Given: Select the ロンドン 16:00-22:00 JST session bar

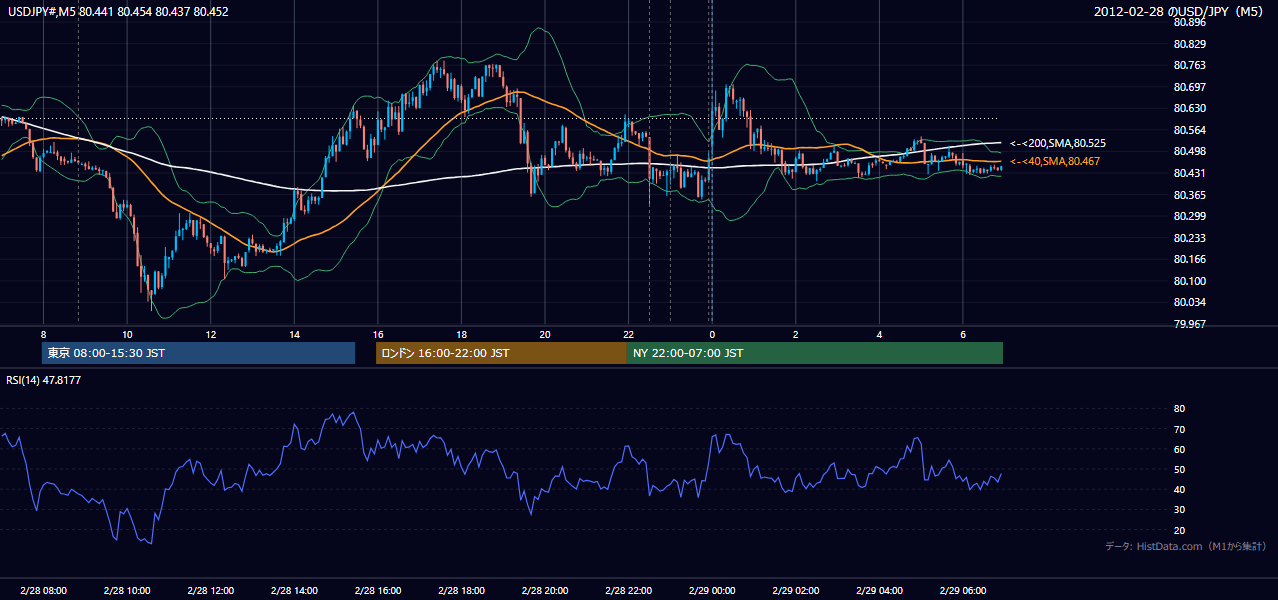Looking at the screenshot, I should [x=501, y=353].
